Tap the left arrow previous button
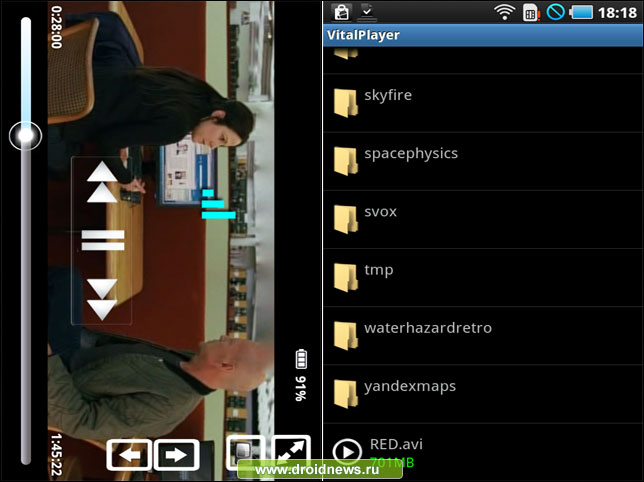This screenshot has width=644, height=482. [129, 455]
